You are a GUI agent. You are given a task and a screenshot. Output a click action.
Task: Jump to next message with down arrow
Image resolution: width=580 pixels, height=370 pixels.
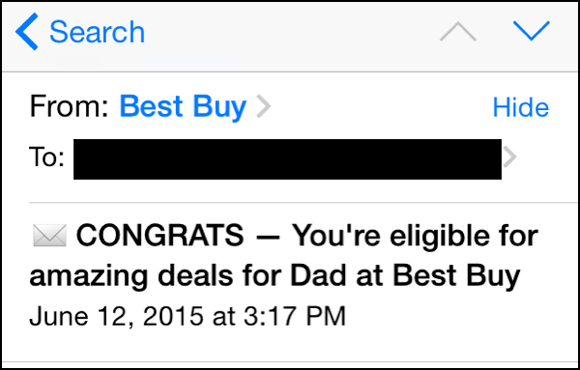531,31
